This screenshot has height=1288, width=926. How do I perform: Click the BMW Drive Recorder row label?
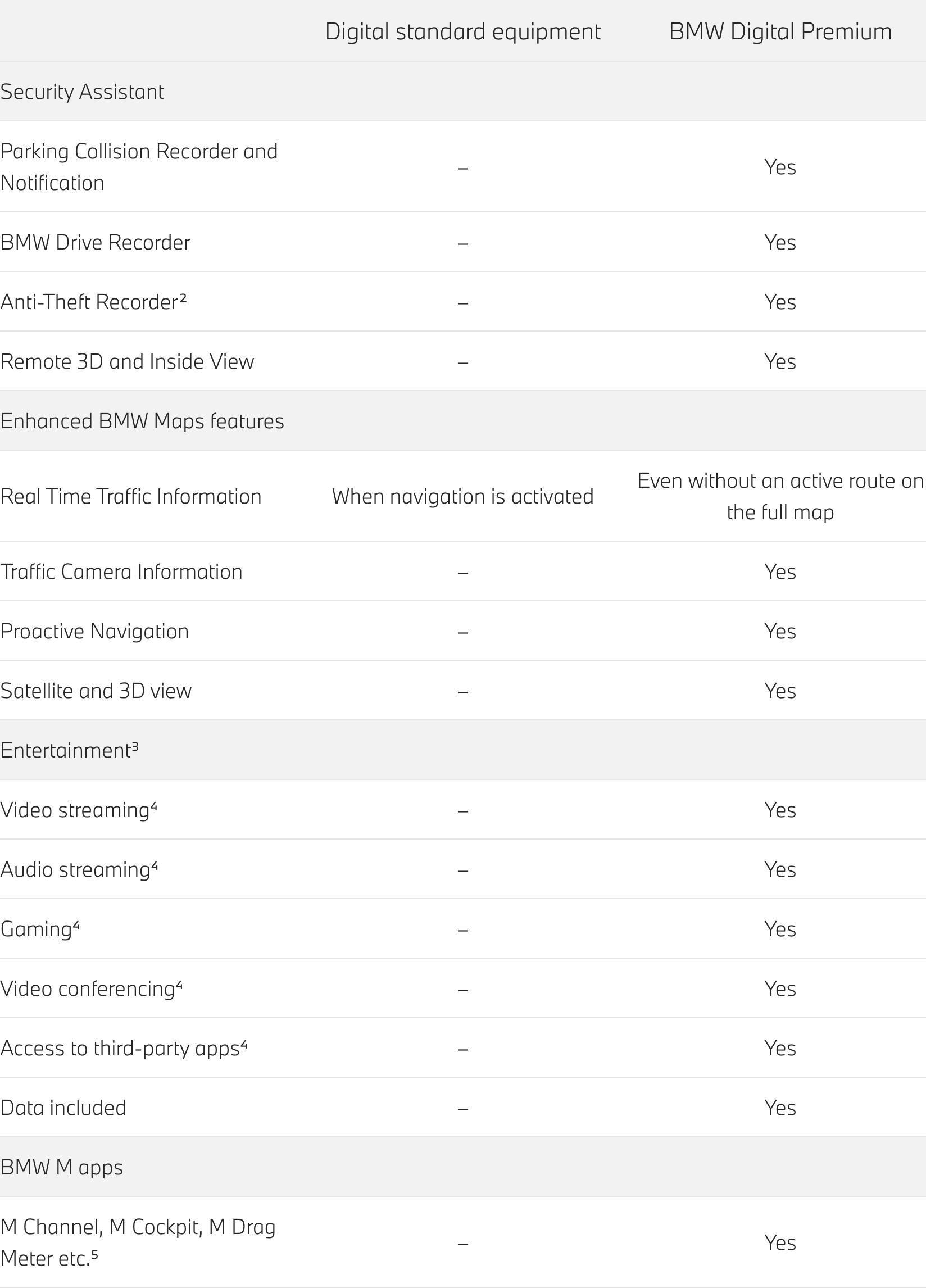point(96,243)
